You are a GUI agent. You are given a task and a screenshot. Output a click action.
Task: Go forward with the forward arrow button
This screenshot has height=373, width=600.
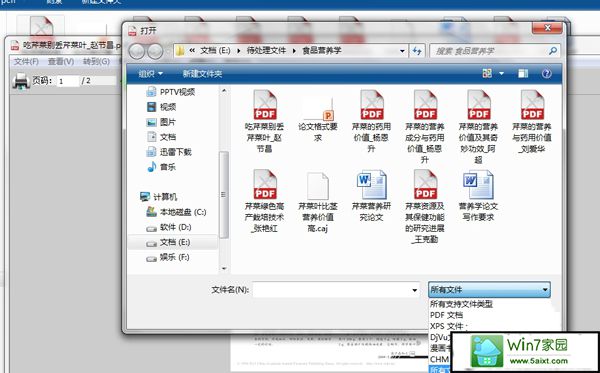[x=155, y=51]
